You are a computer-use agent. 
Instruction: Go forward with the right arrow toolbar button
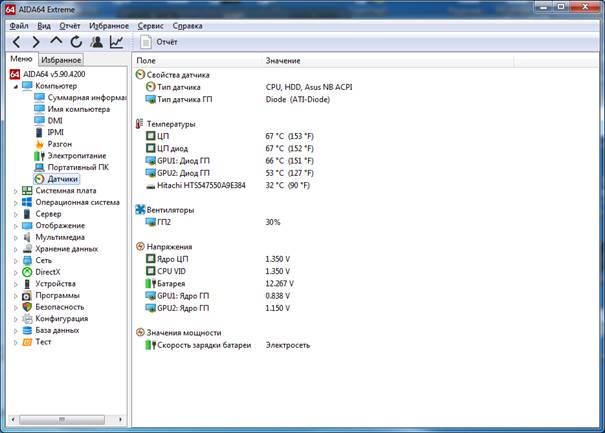pos(36,42)
